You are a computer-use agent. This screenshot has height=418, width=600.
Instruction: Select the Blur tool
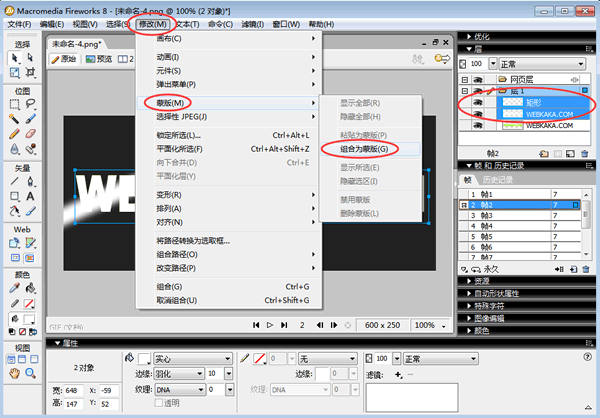[15, 149]
